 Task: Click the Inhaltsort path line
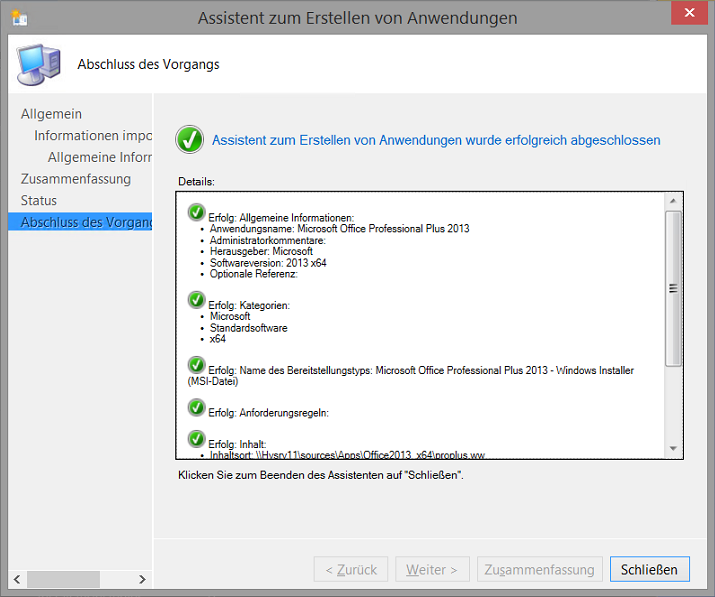(347, 455)
